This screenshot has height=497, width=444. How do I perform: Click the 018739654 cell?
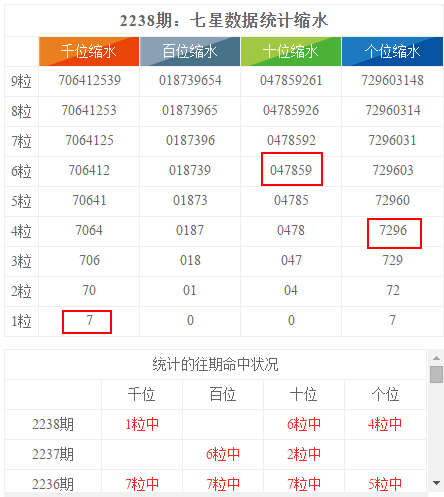[190, 80]
